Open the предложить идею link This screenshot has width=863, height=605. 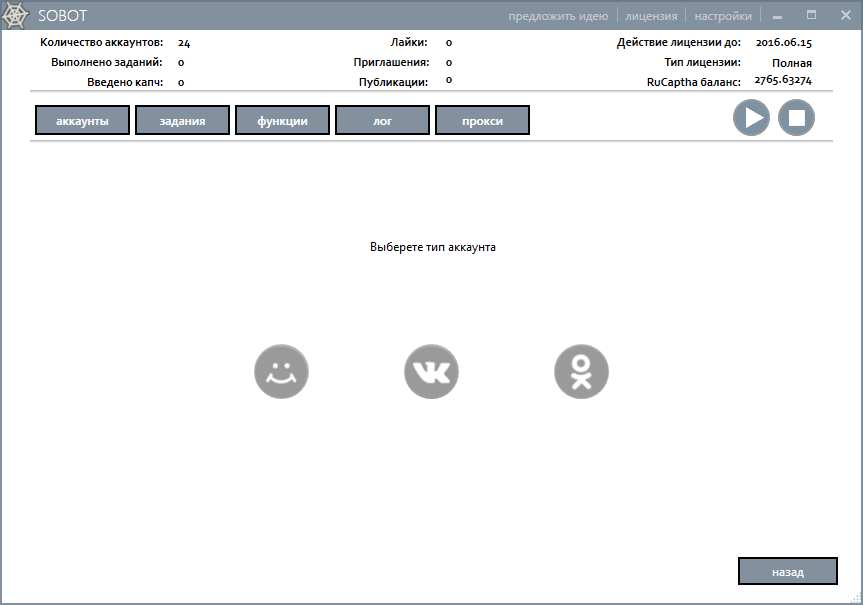coord(558,17)
